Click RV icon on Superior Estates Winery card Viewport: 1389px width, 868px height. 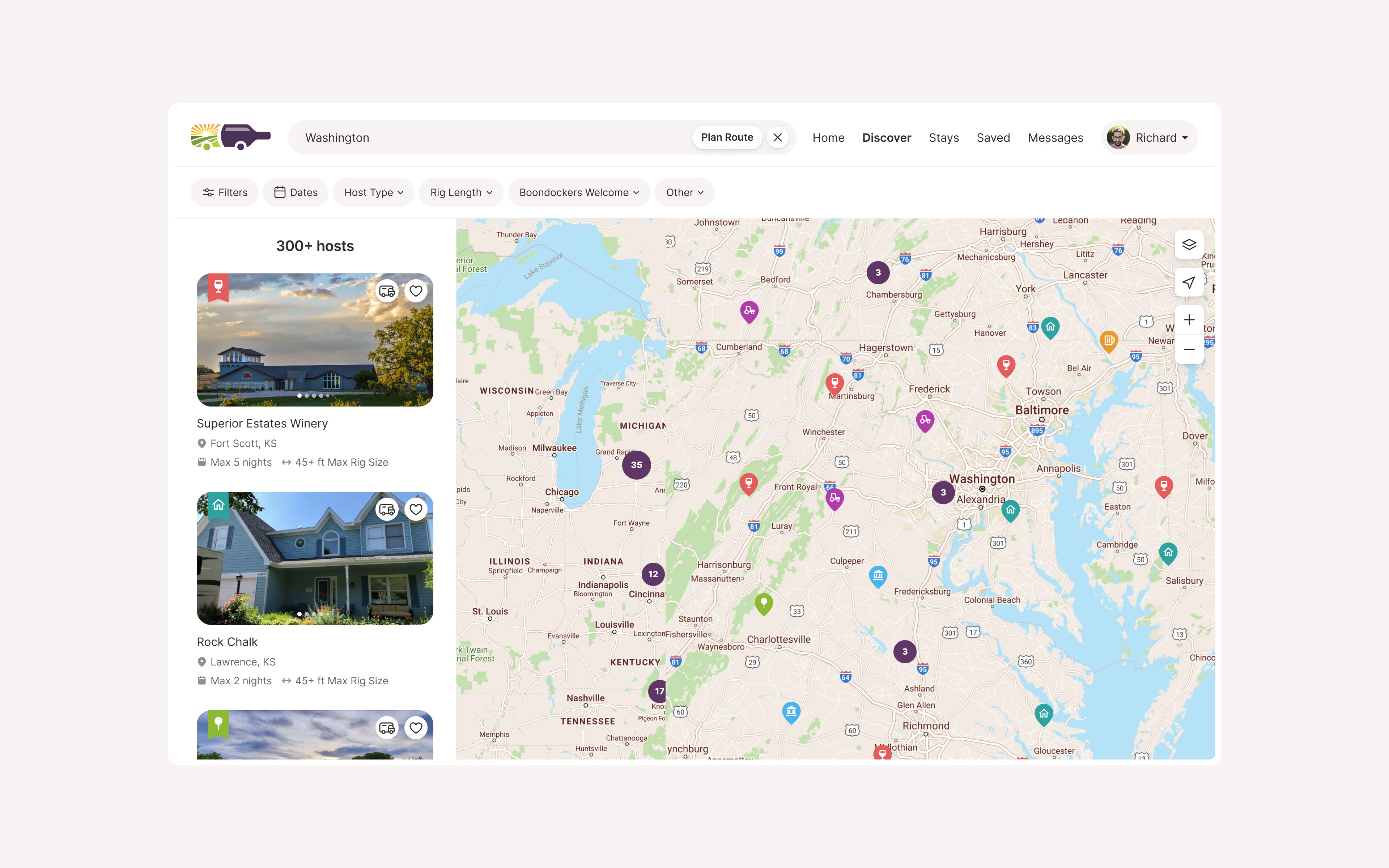[x=387, y=291]
